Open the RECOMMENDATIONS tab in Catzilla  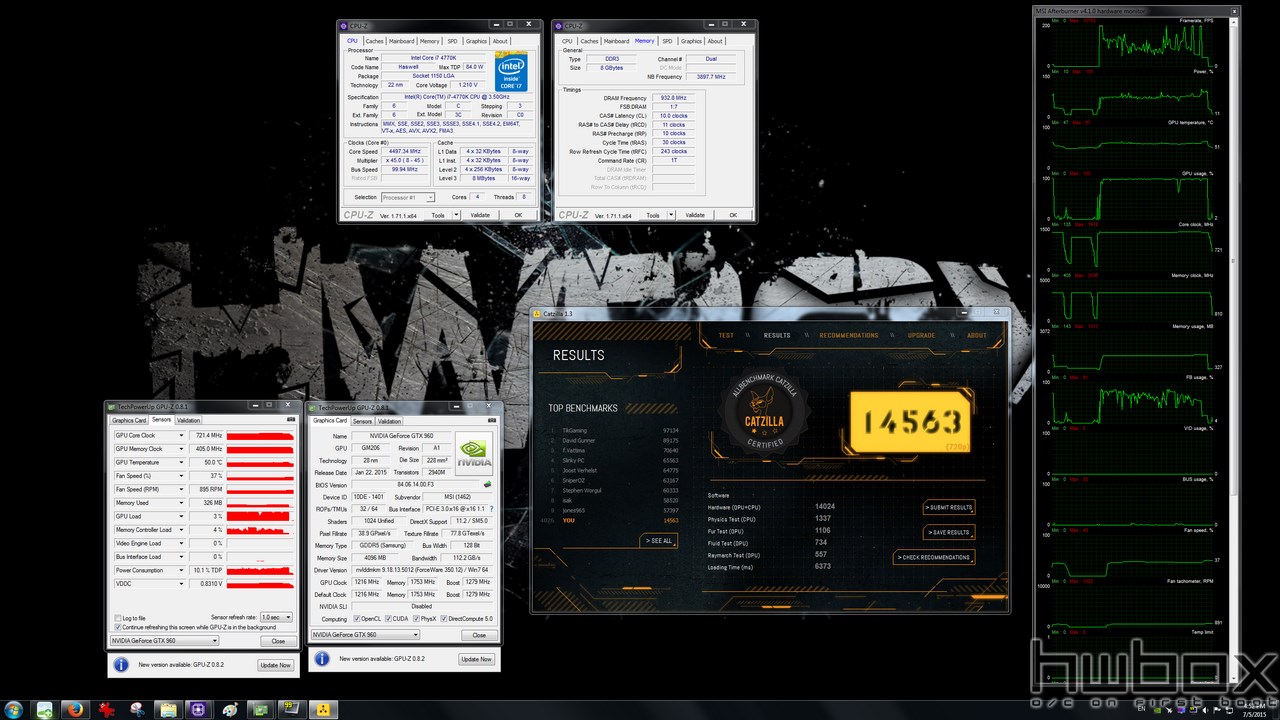click(x=849, y=335)
